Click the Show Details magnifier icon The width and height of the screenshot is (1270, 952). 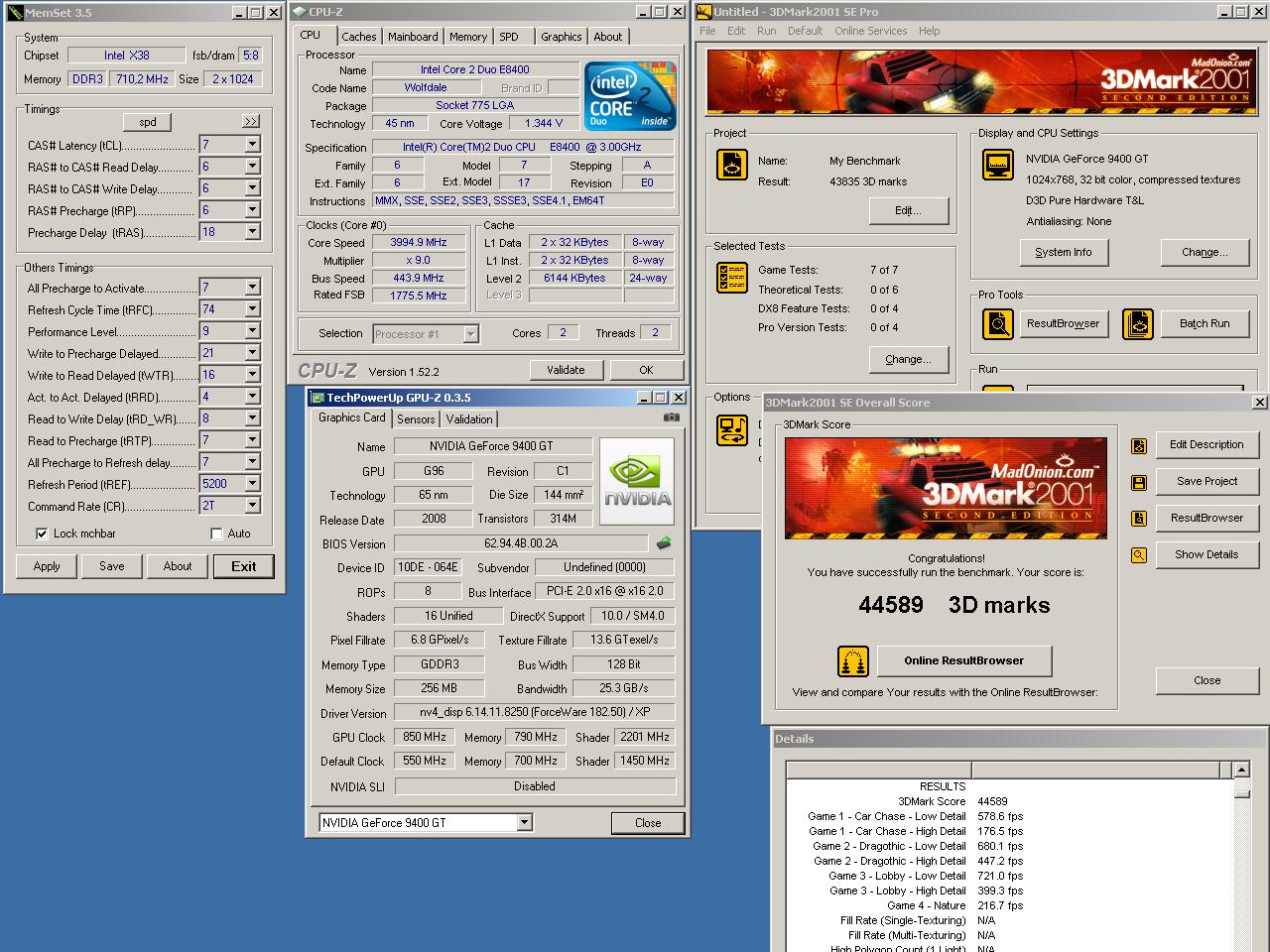coord(1139,555)
